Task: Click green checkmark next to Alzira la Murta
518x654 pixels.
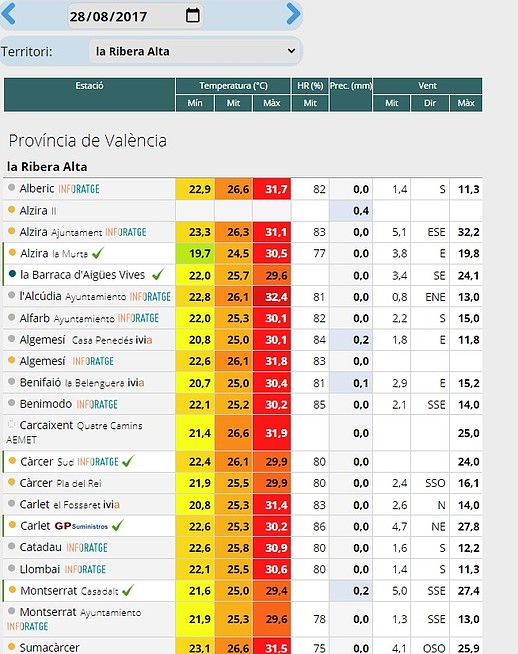Action: [98, 253]
